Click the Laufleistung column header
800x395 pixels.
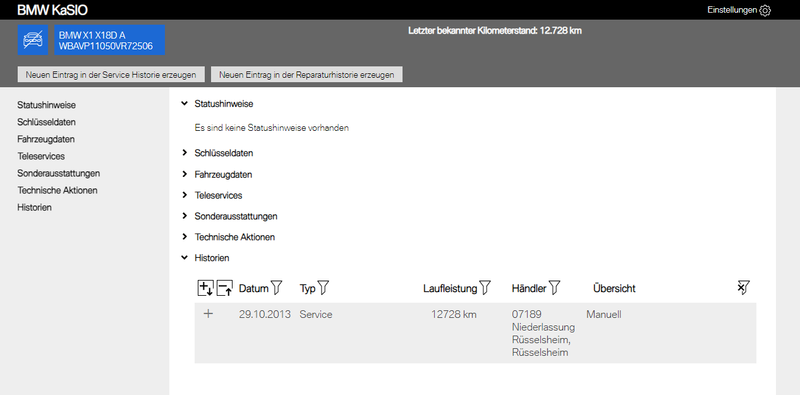pos(450,288)
